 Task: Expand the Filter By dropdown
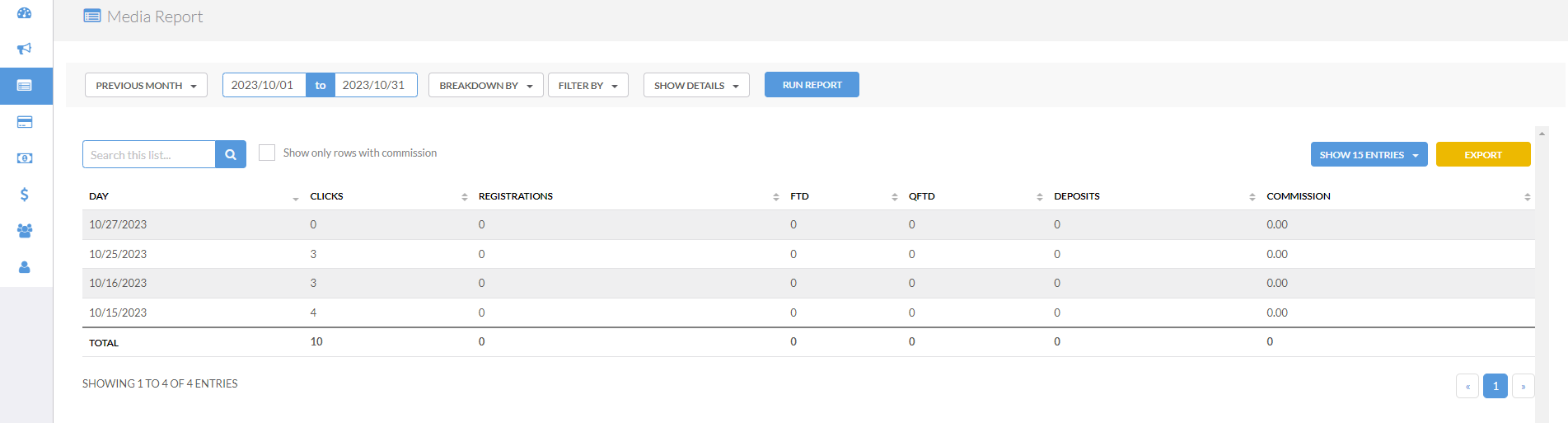pos(587,85)
